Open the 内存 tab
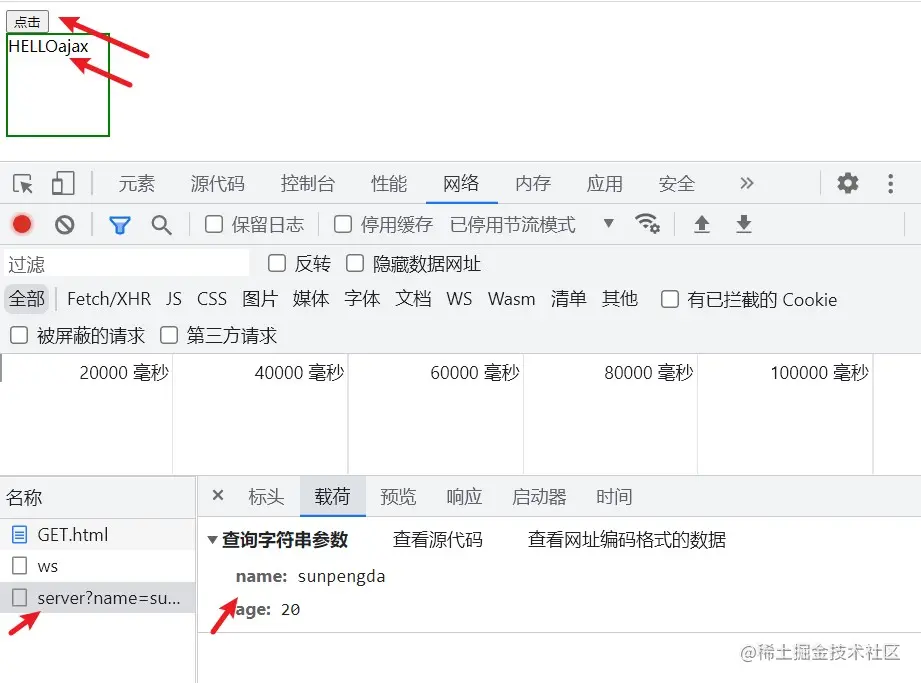Viewport: 921px width, 683px height. click(533, 184)
